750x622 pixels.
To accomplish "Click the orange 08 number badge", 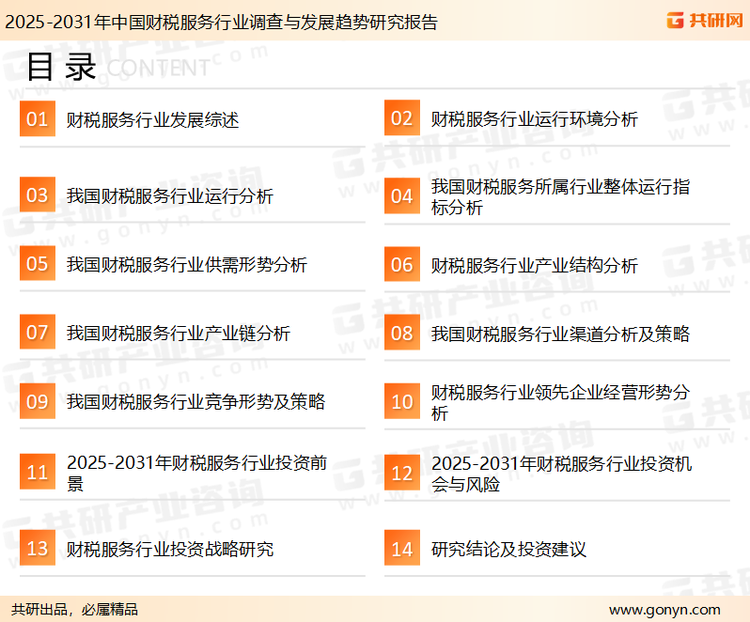I will [x=402, y=333].
